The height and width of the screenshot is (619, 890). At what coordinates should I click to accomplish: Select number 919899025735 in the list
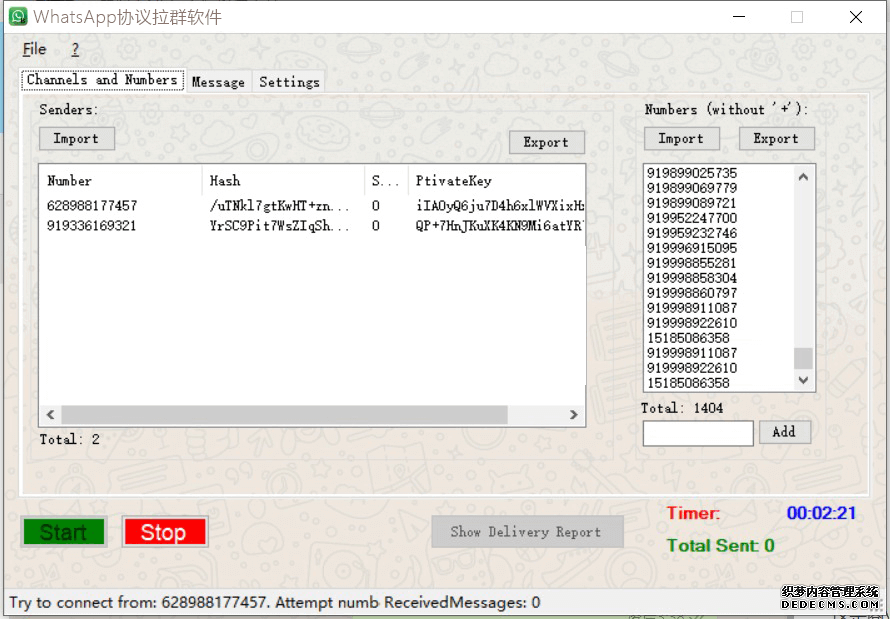pyautogui.click(x=692, y=173)
